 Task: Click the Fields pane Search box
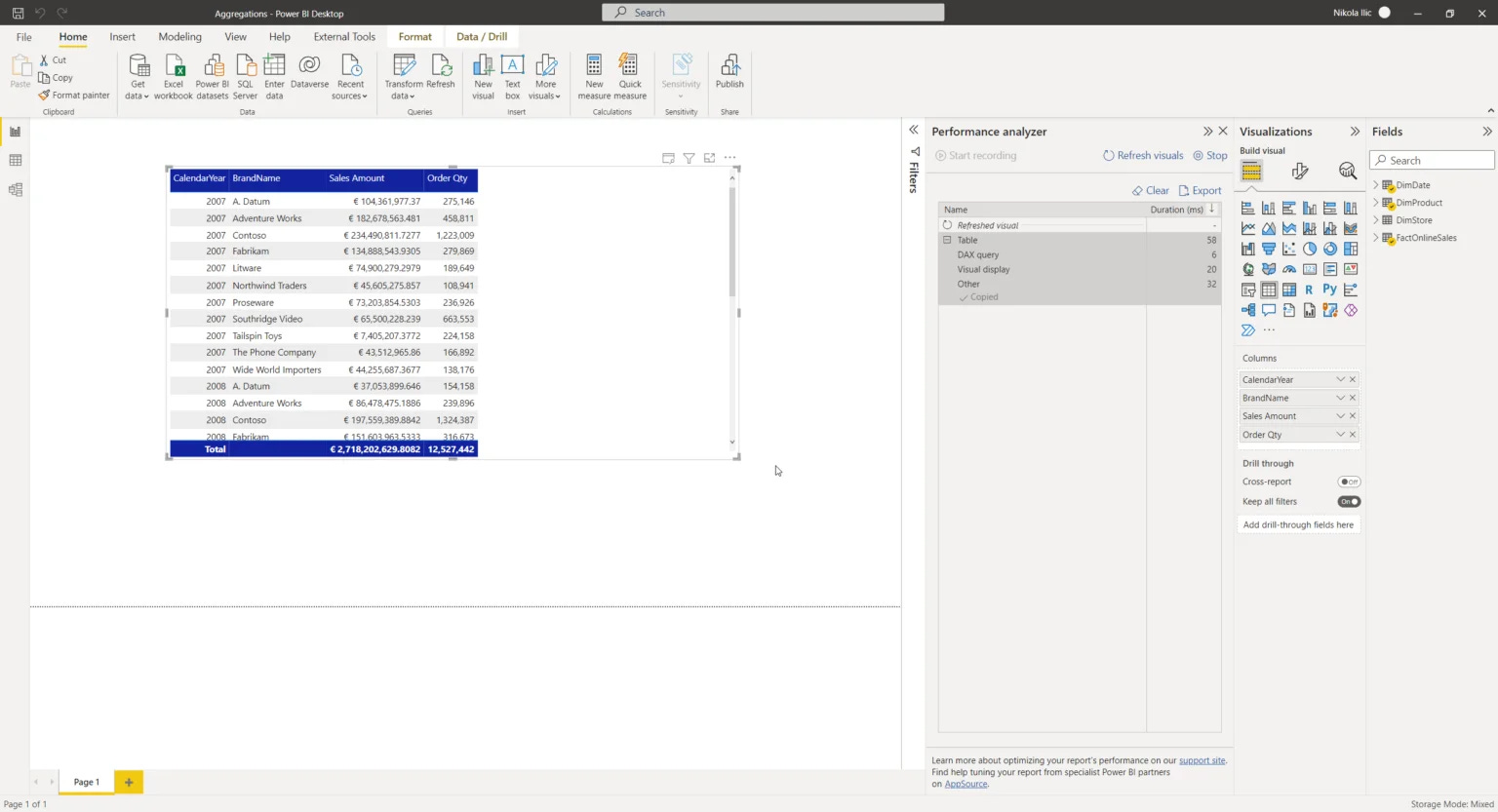[x=1432, y=160]
